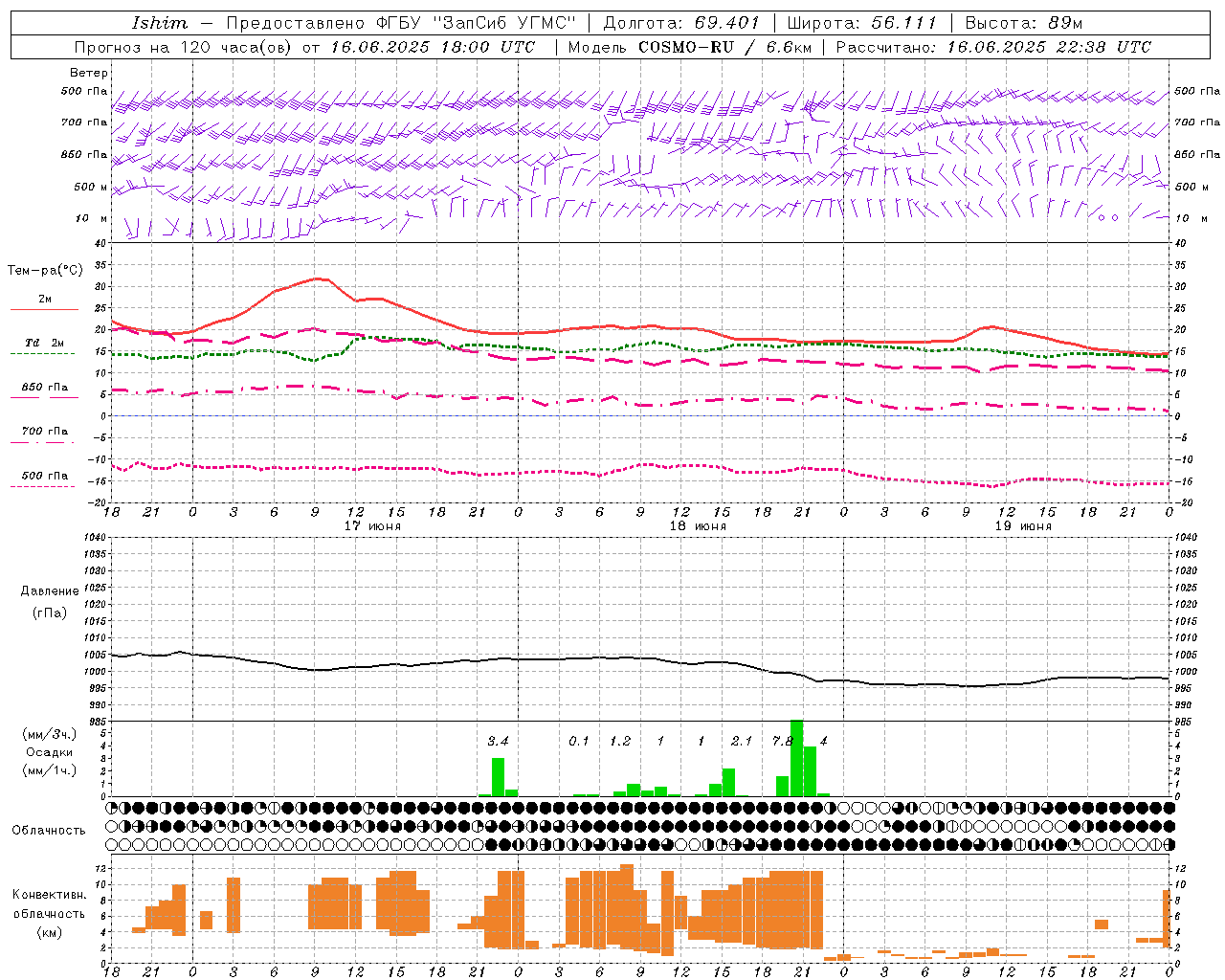Click the "18 июня" date label
Image resolution: width=1225 pixels, height=980 pixels.
pyautogui.click(x=698, y=526)
